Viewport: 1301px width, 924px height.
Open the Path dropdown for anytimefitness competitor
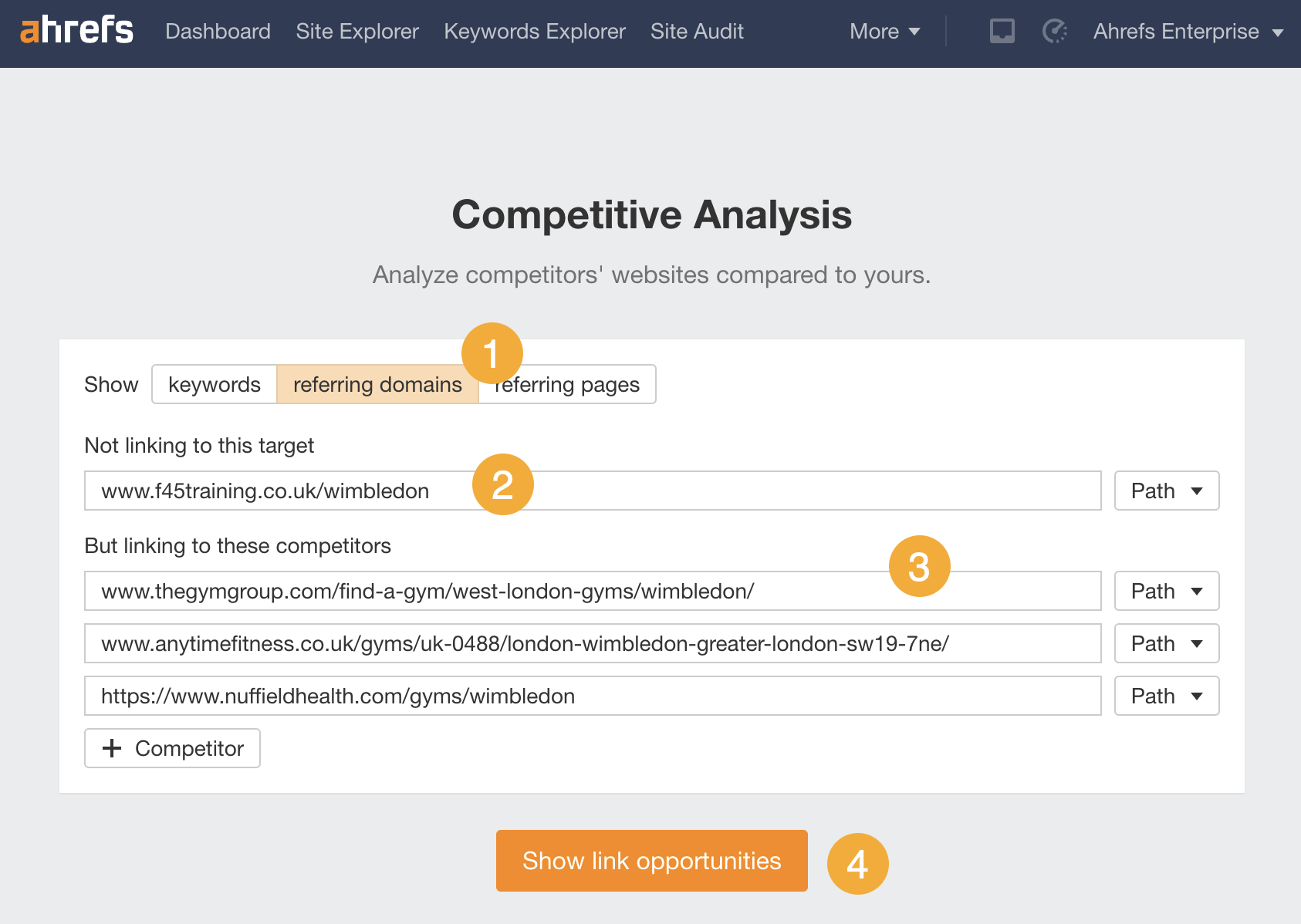tap(1166, 643)
